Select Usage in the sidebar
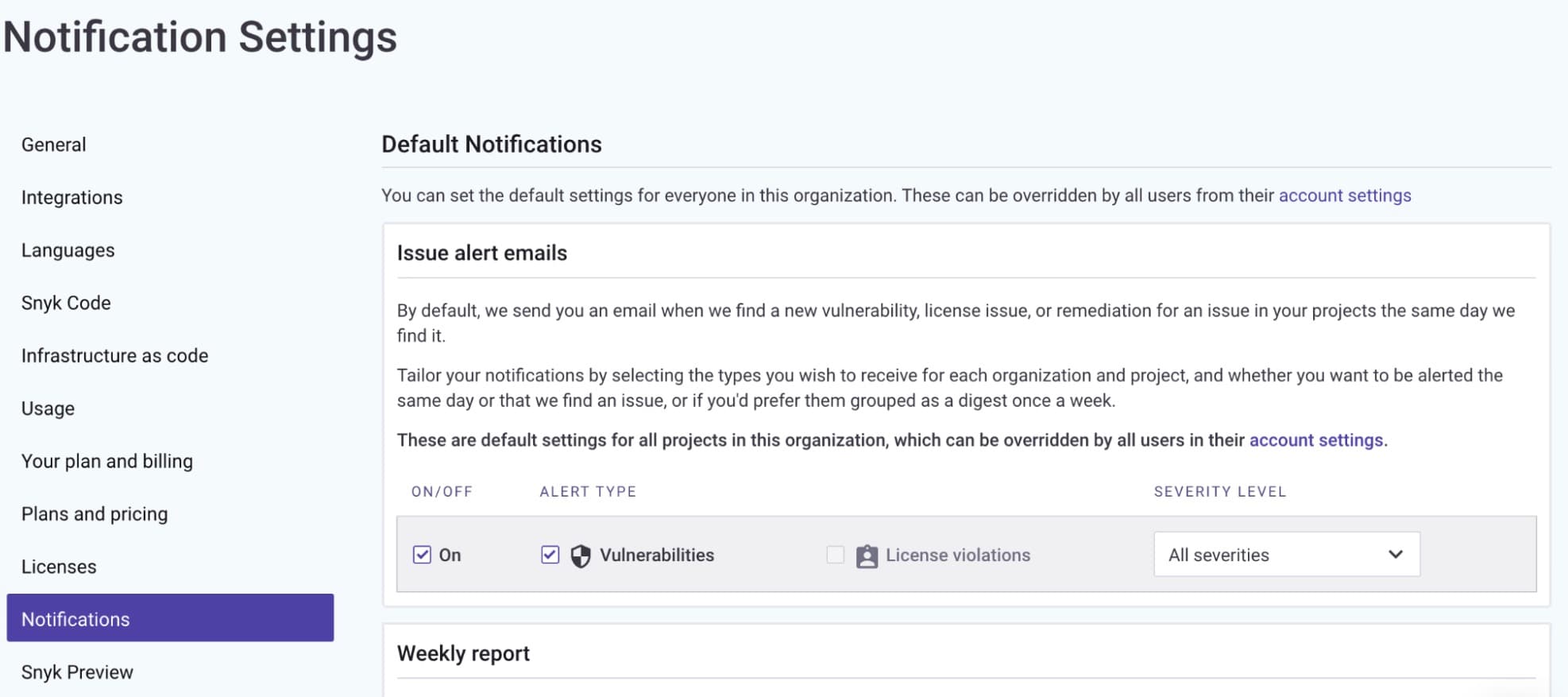 click(48, 409)
